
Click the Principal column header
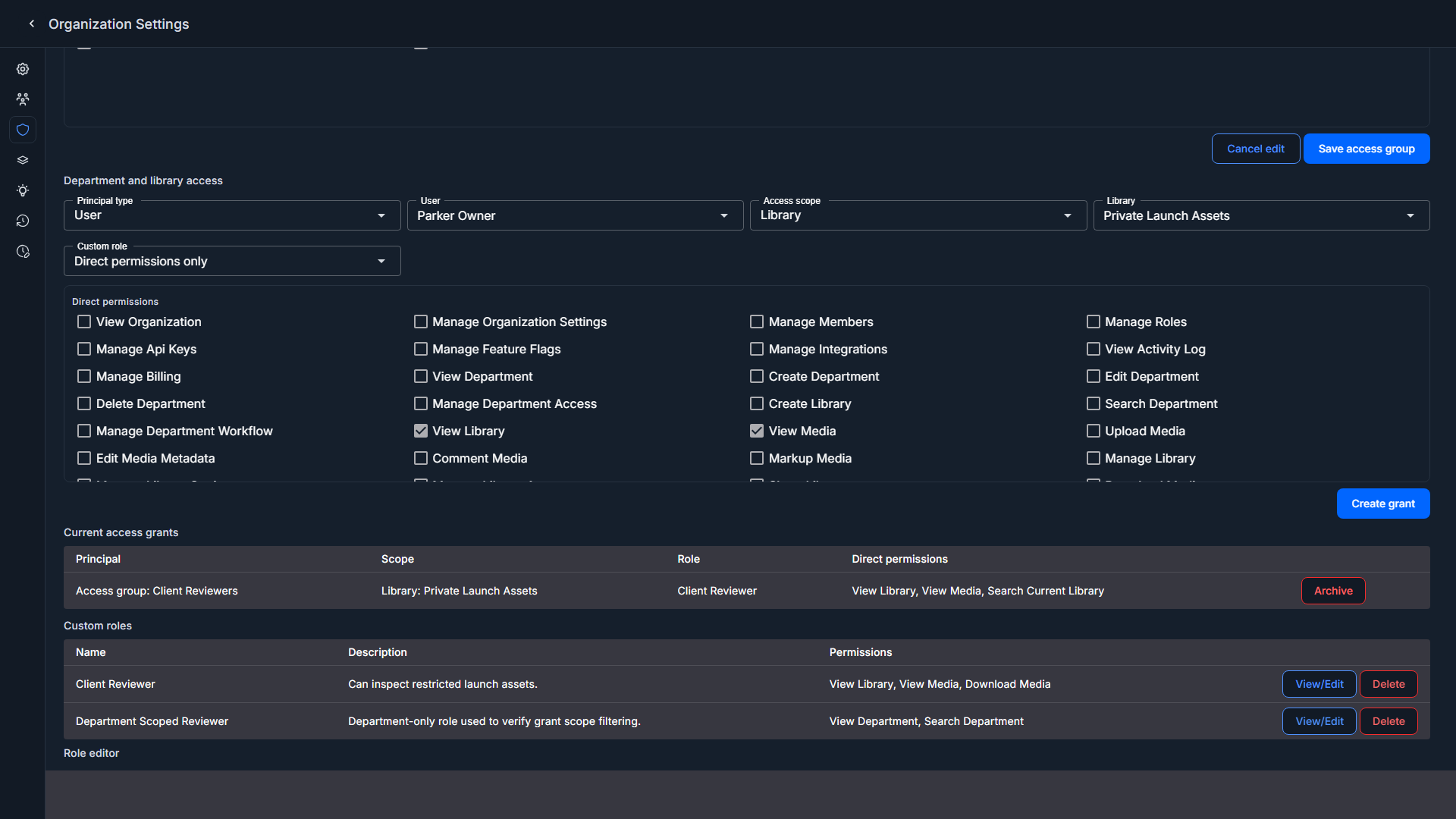98,559
